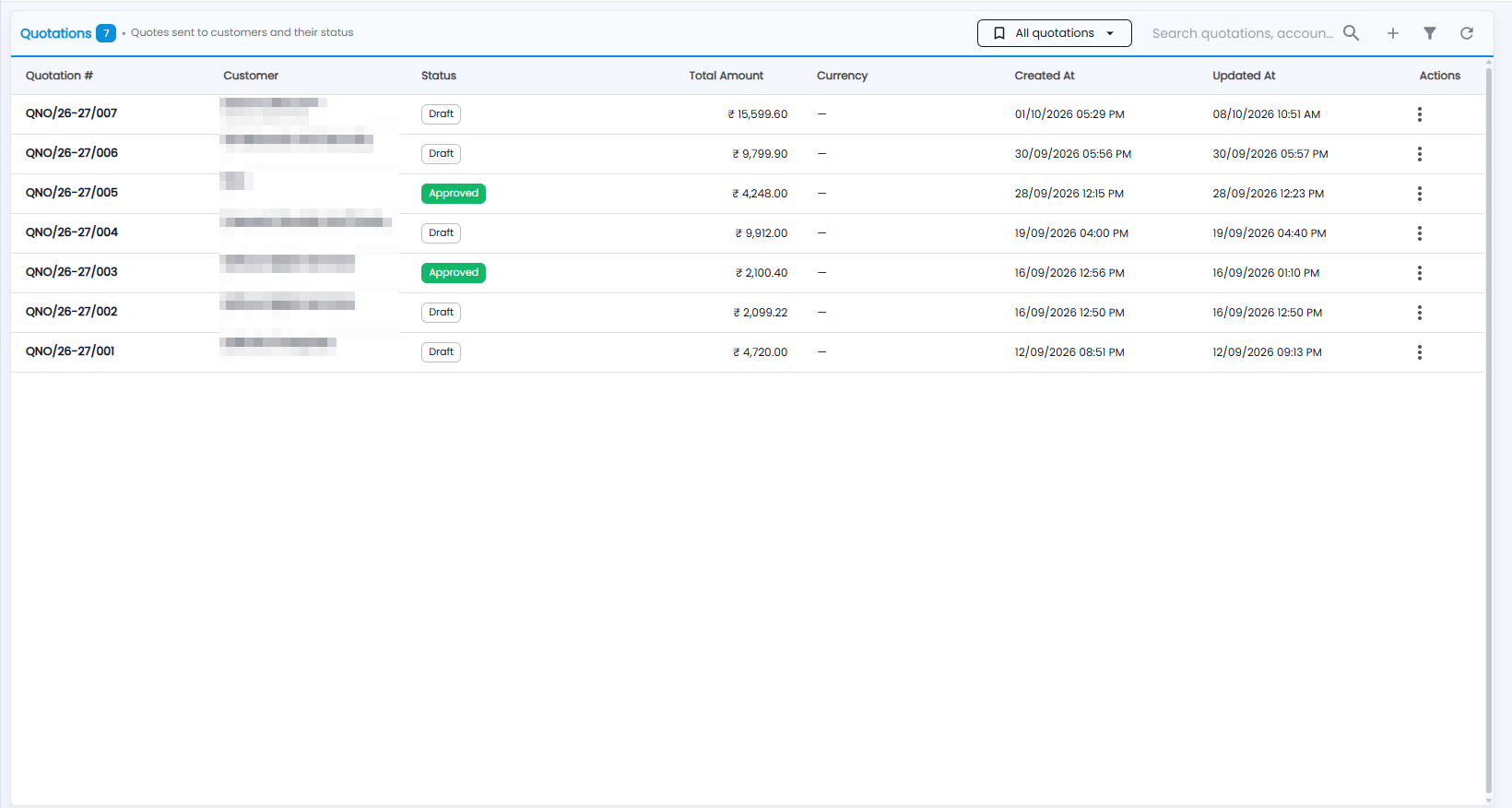Click Draft status badge for QNO/26-27/001
This screenshot has width=1512, height=808.
coord(441,352)
